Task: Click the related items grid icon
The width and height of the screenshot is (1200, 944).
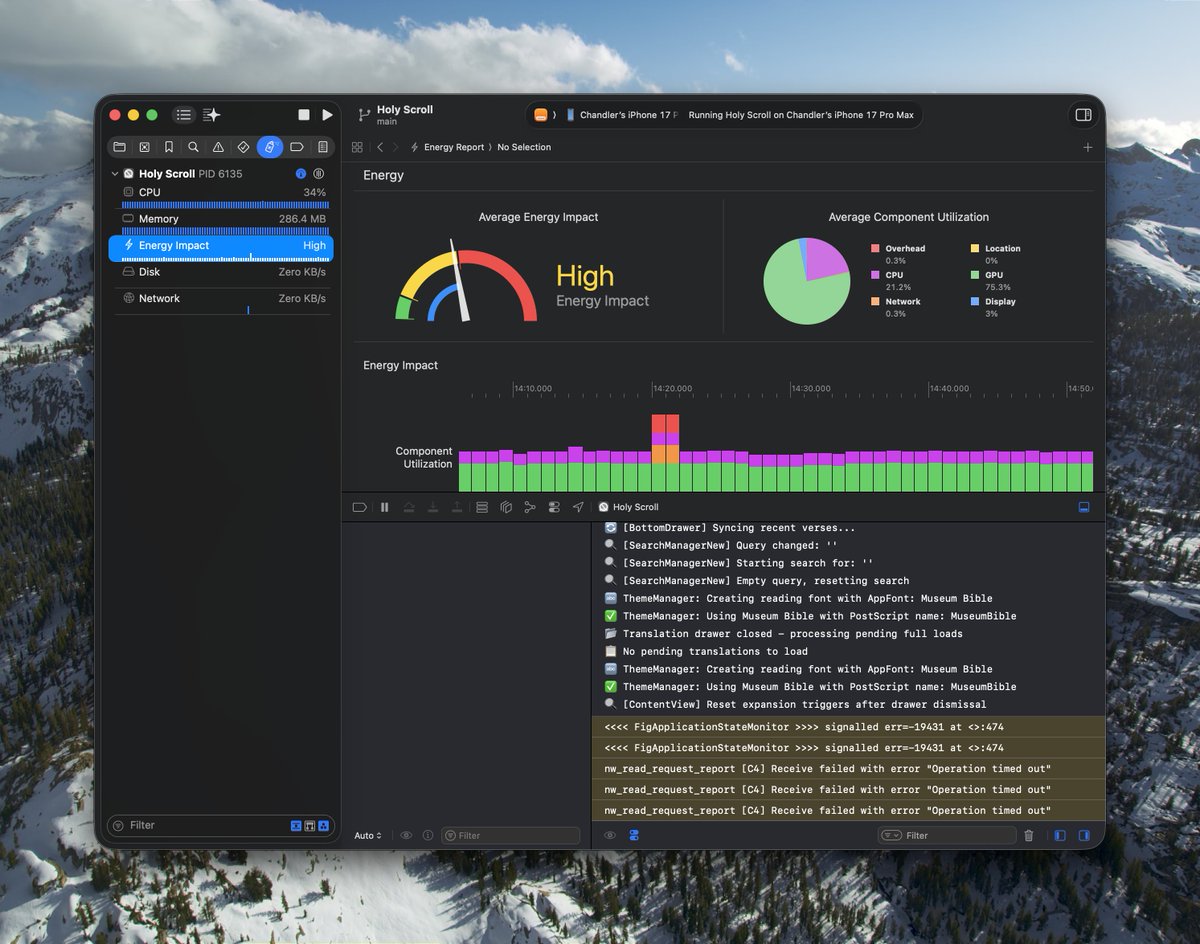Action: [x=357, y=147]
